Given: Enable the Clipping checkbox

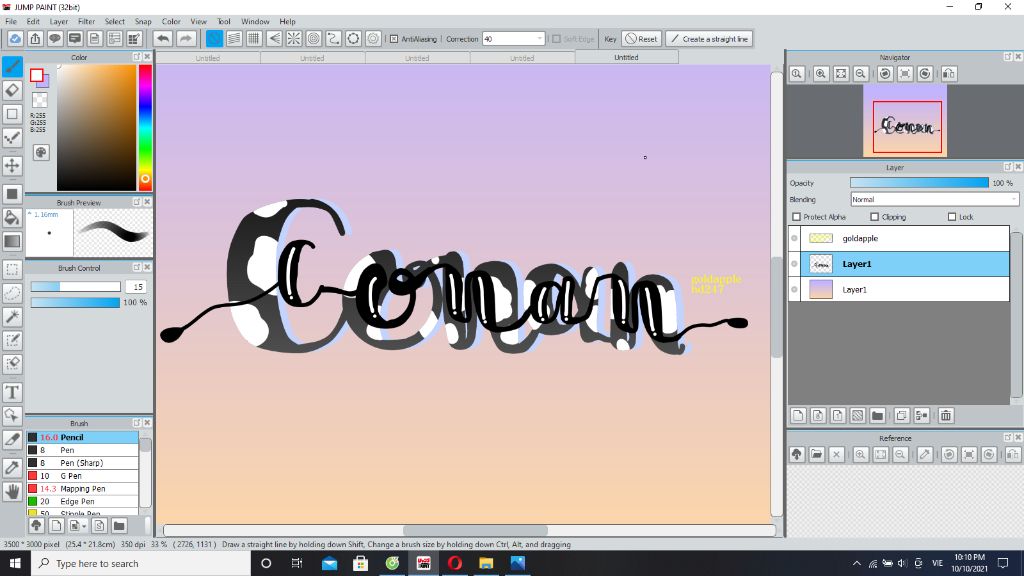Looking at the screenshot, I should coord(874,217).
